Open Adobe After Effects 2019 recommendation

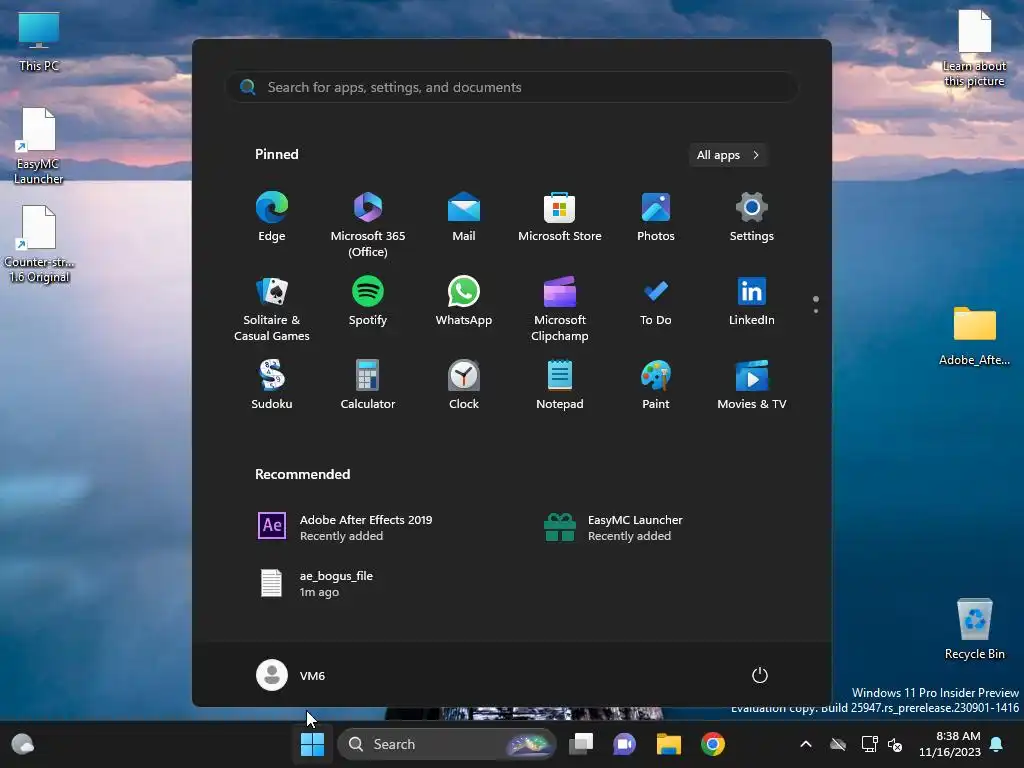(345, 527)
